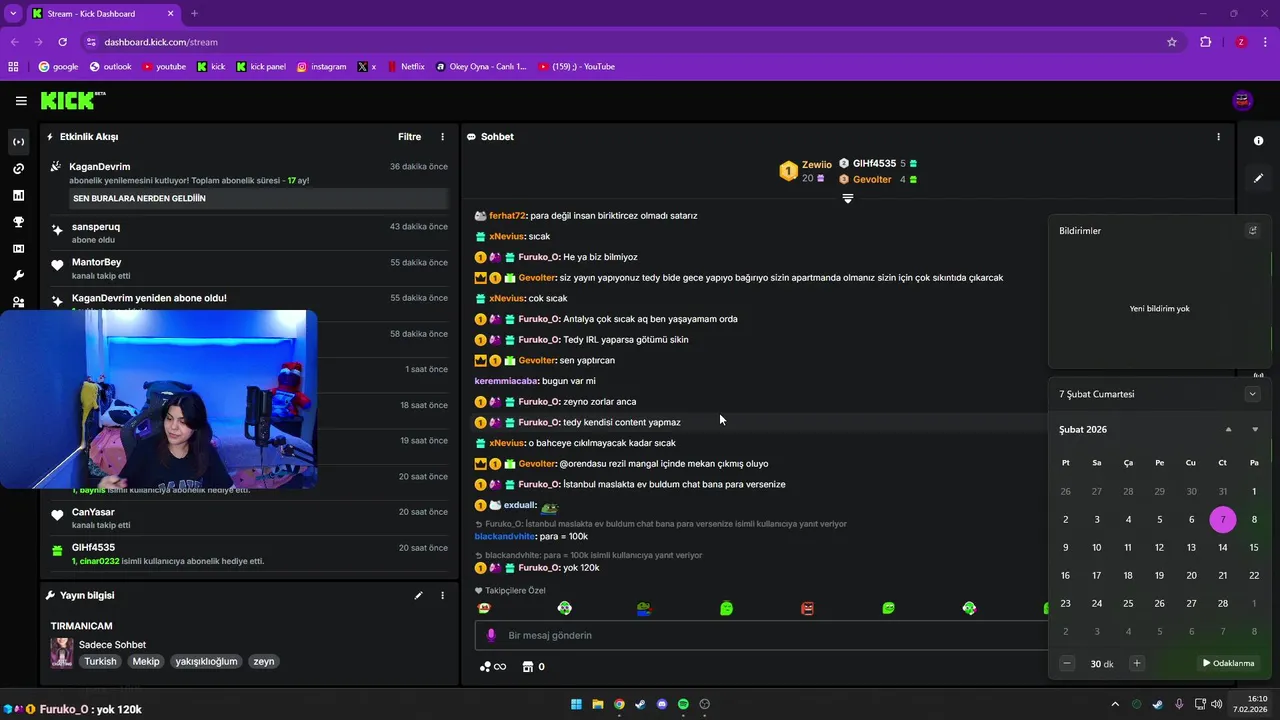The width and height of the screenshot is (1280, 720).
Task: Open the wrench settings sidebar icon
Action: tap(18, 275)
